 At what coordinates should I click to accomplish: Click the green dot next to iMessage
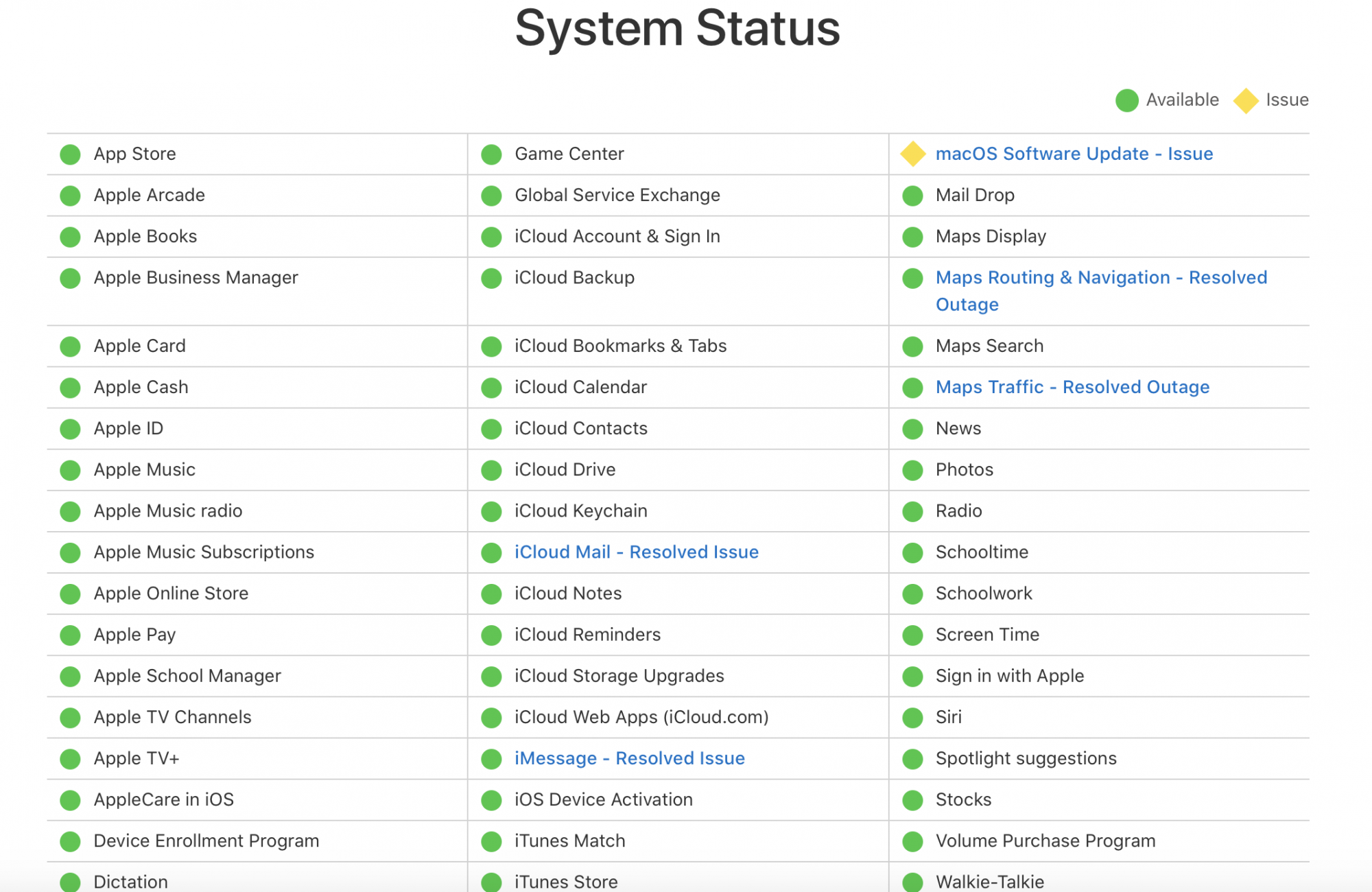(x=491, y=759)
